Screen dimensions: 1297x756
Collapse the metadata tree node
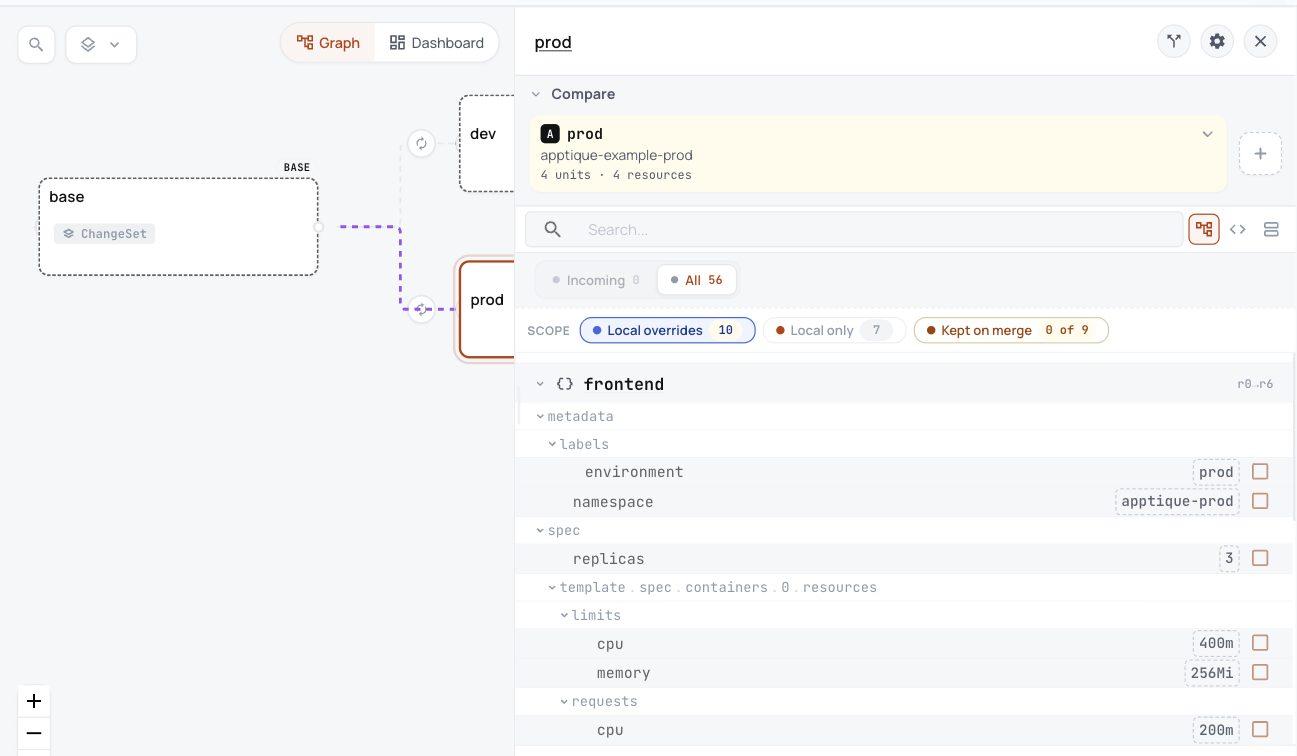coord(541,416)
